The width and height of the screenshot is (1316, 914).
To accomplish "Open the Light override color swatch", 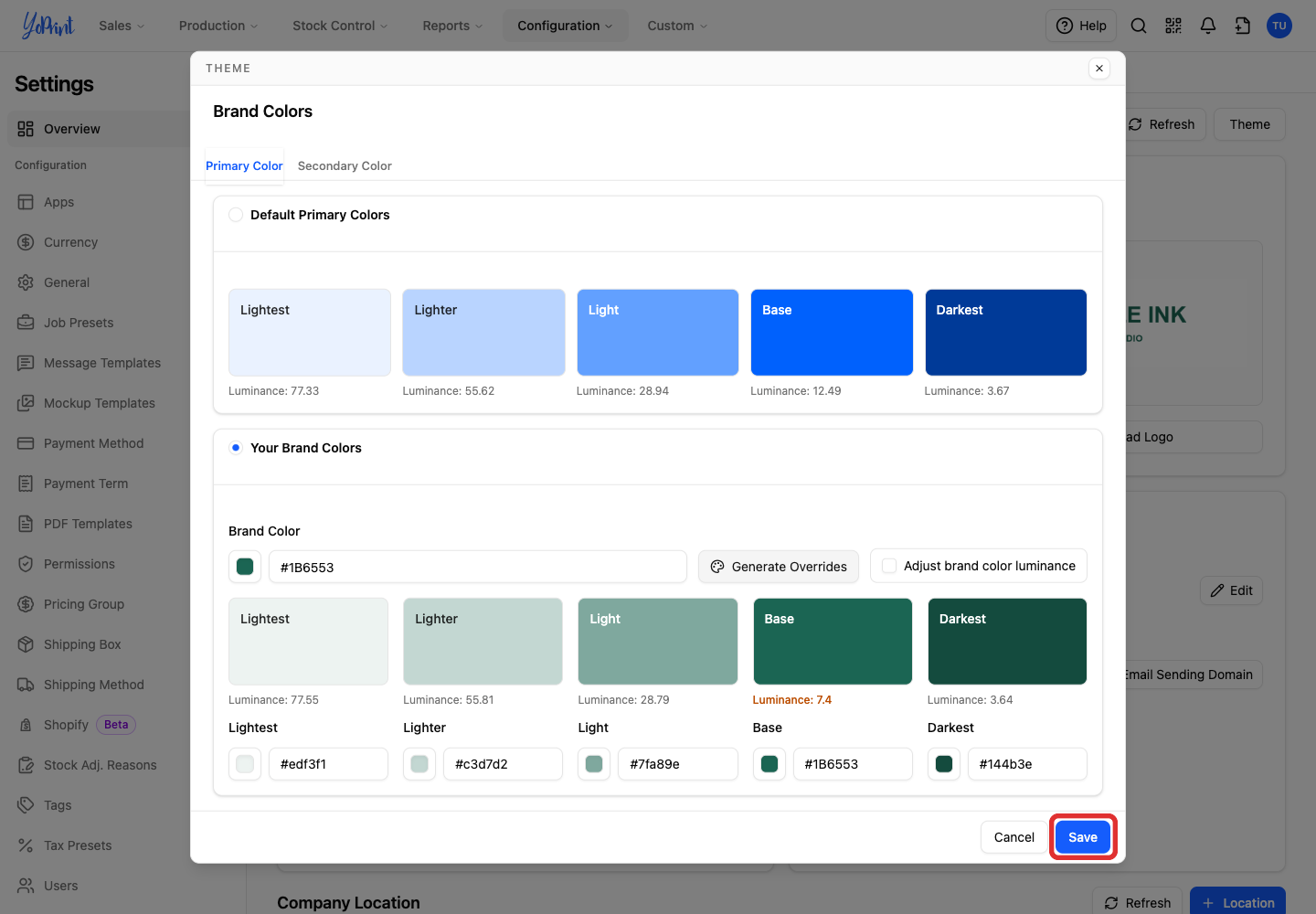I will pos(594,764).
